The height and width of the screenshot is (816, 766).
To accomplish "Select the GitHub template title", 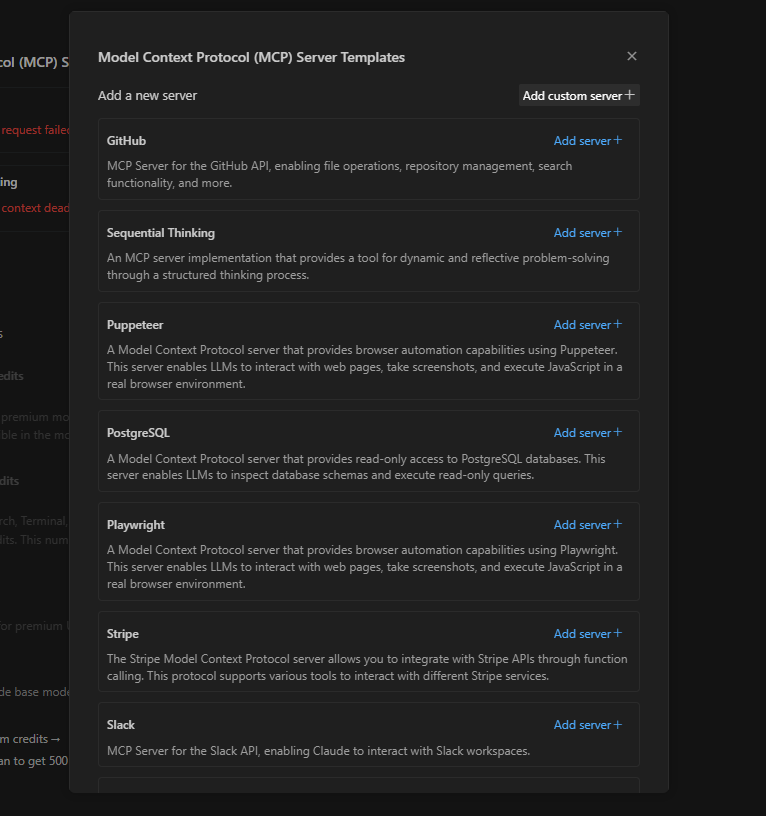I will coord(126,141).
